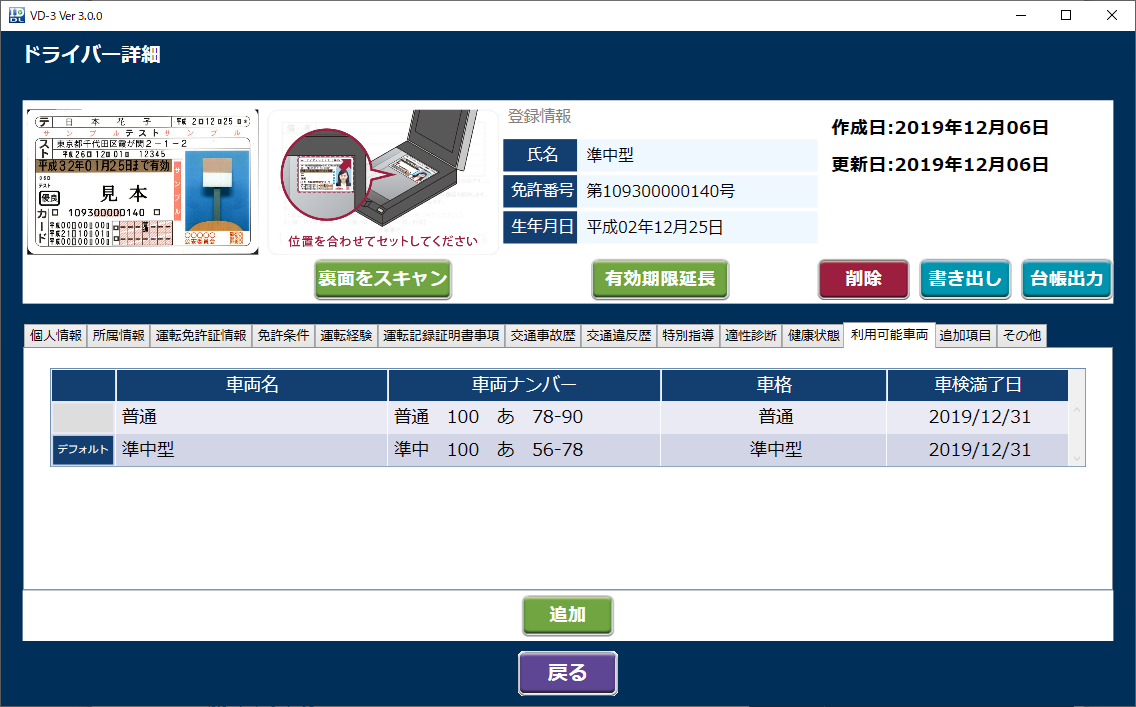Select the 交通事故歴 tab

(x=543, y=336)
